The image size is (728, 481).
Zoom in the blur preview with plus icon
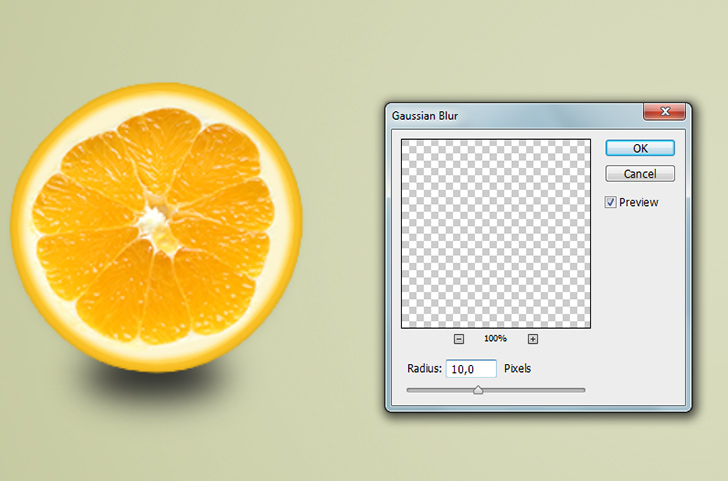(x=533, y=339)
